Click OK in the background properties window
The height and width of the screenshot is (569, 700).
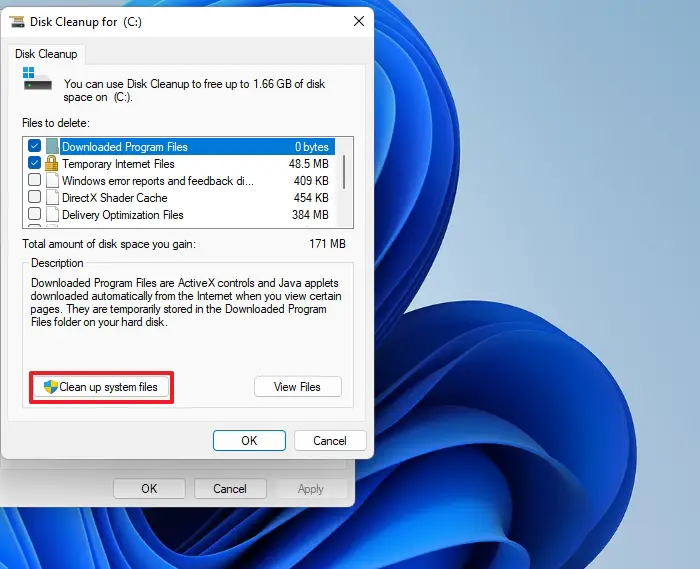pos(149,489)
